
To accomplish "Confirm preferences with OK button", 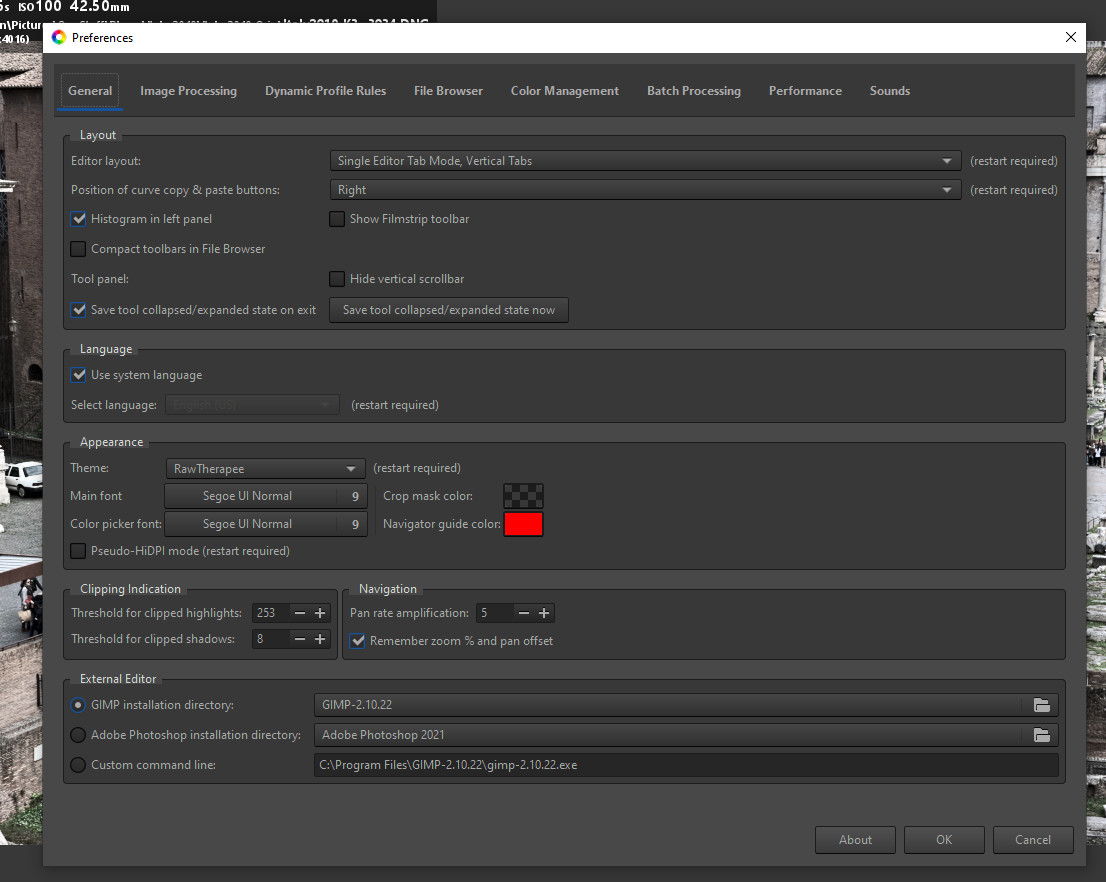I will coord(944,840).
